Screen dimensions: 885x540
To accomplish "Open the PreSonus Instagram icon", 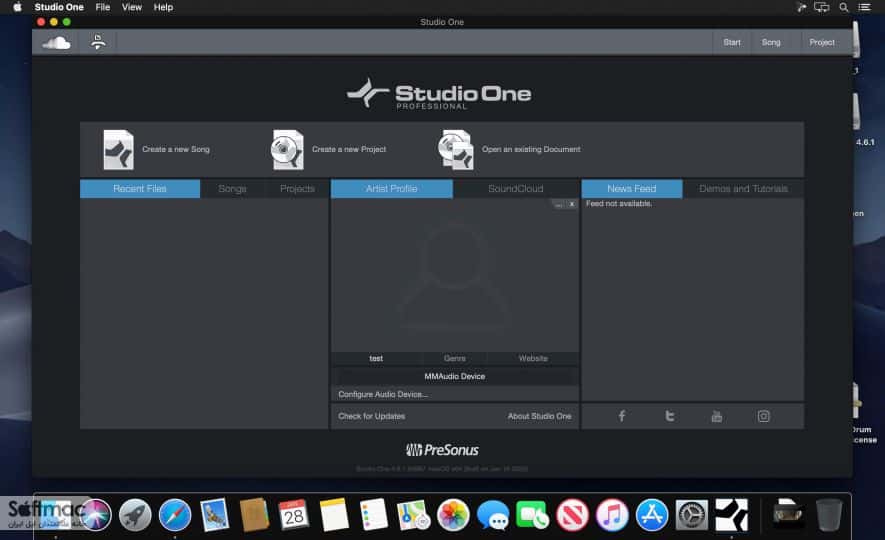I will tap(764, 416).
